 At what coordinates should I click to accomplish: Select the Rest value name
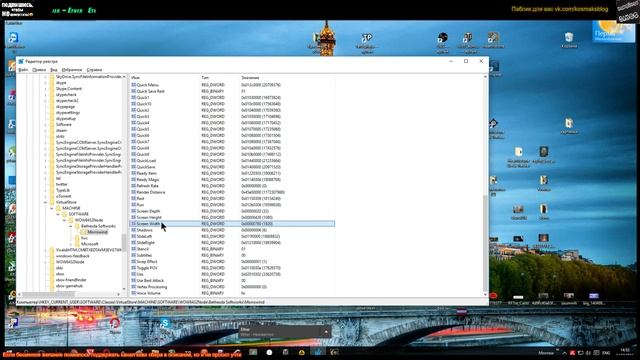[140, 198]
